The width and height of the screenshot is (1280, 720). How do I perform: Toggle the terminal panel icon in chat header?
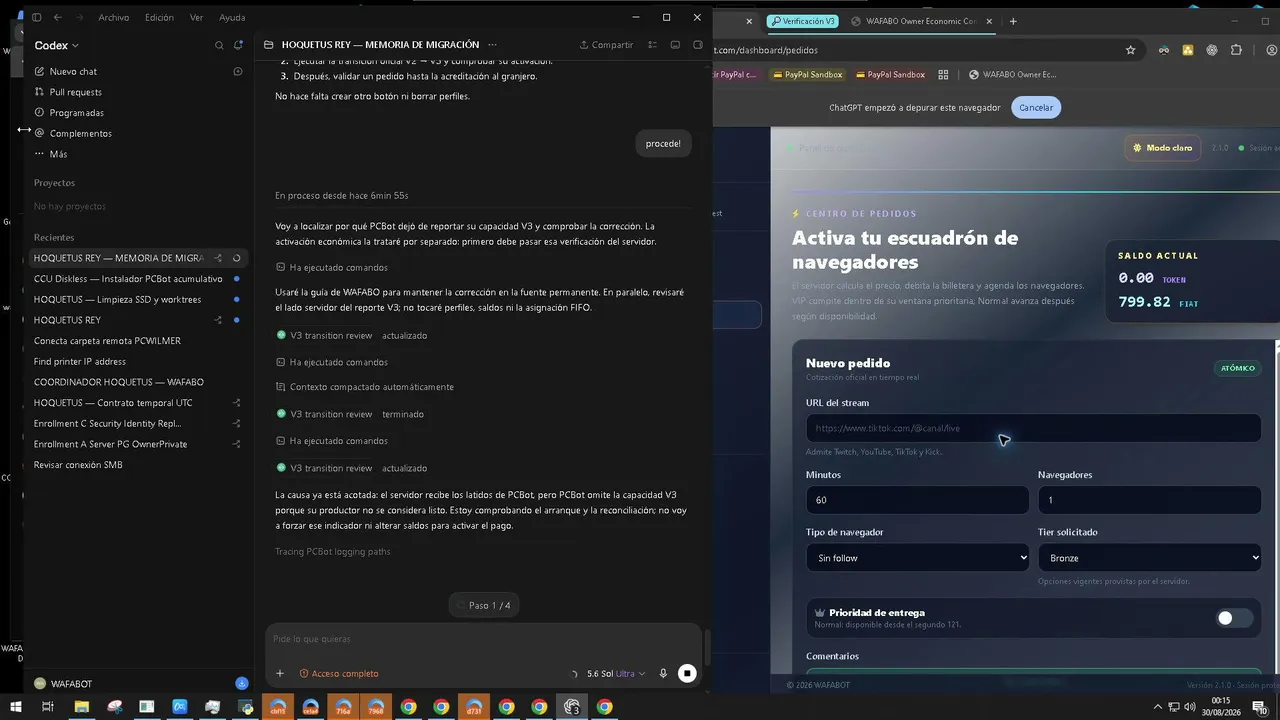(x=675, y=45)
